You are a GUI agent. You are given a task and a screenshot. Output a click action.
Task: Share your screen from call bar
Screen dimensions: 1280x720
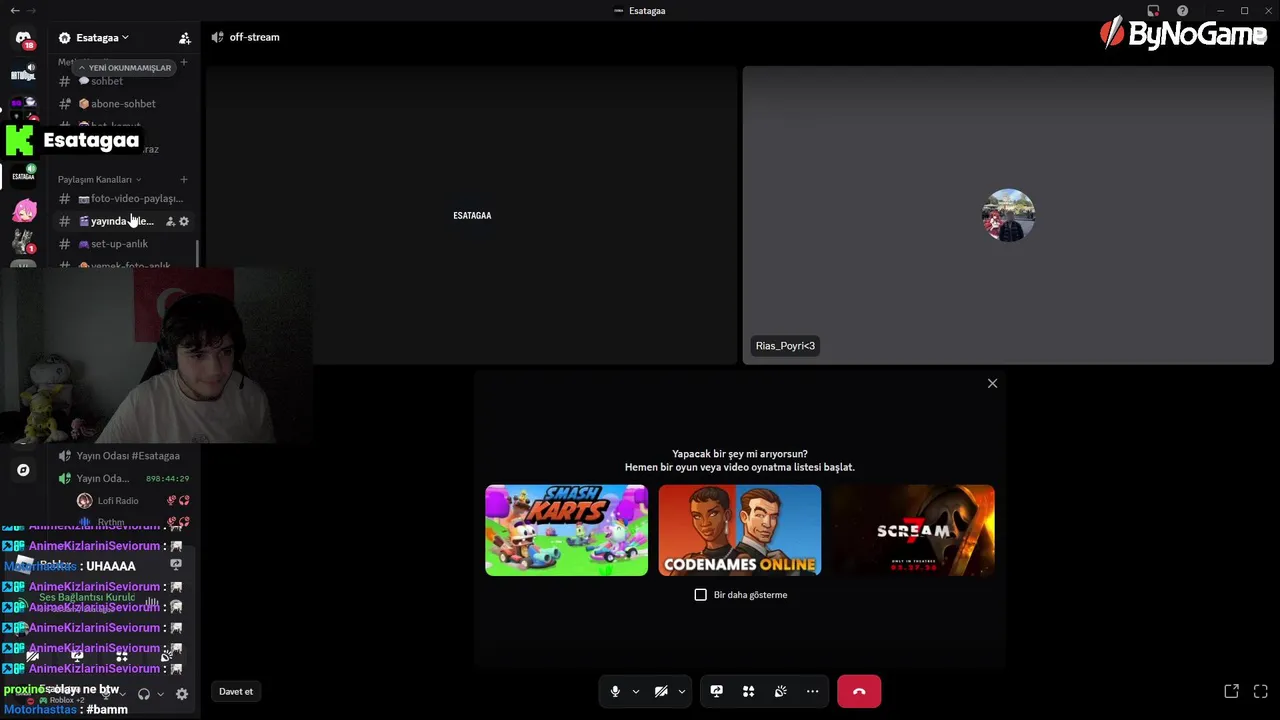tap(716, 691)
